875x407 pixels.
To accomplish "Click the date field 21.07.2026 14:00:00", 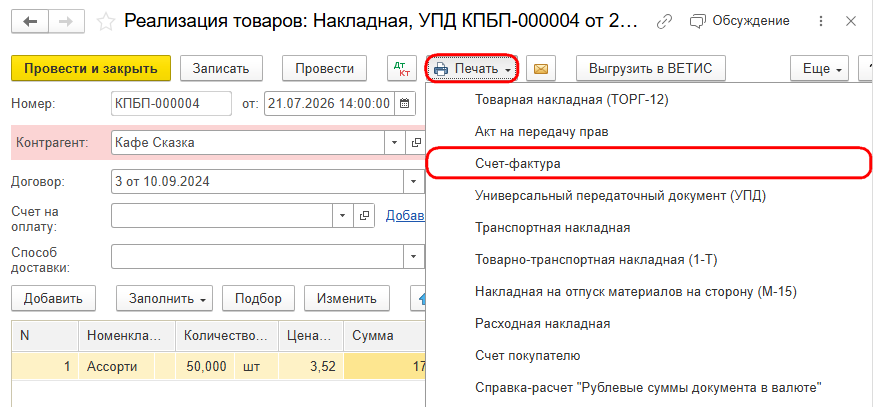I will (329, 104).
